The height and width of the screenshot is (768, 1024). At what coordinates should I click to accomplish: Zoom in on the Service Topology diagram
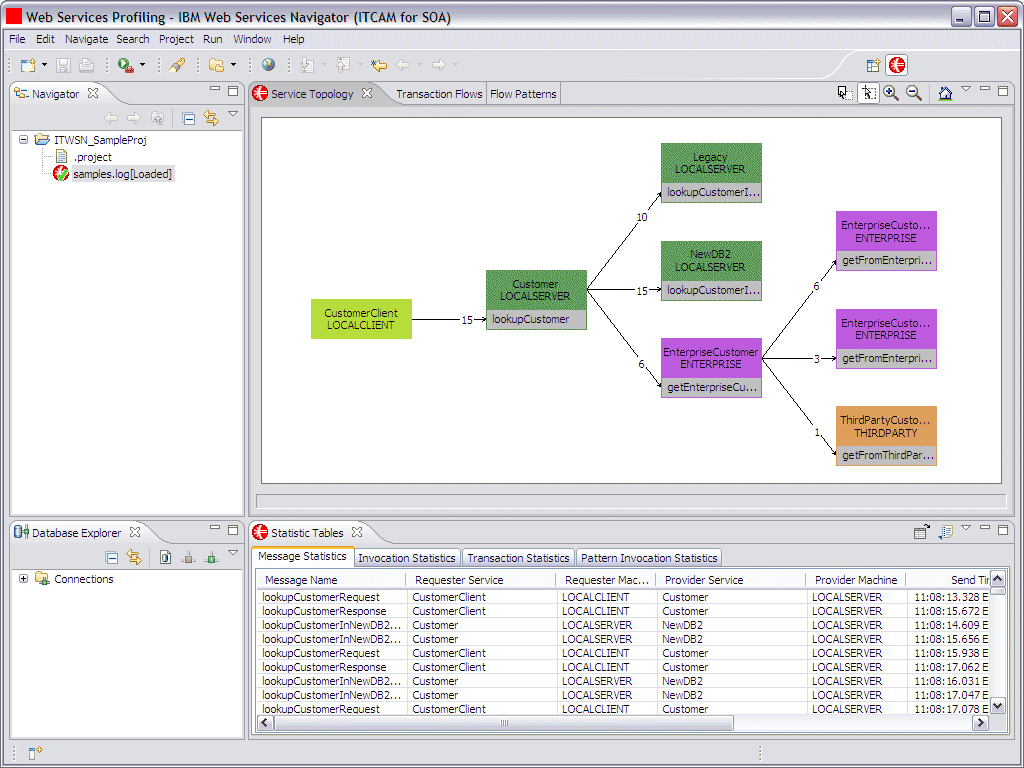(x=892, y=92)
